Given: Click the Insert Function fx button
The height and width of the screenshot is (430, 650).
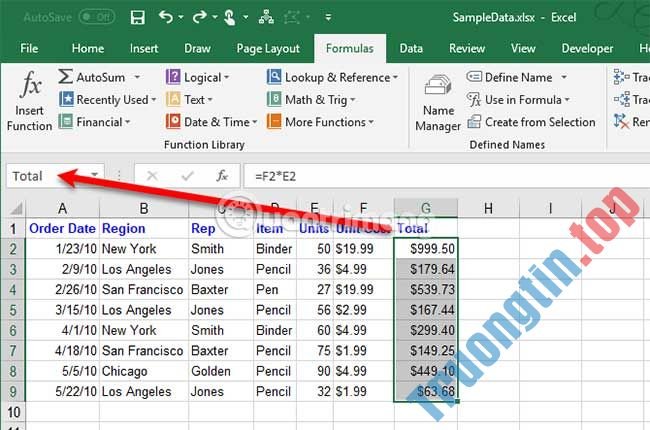Looking at the screenshot, I should pos(30,101).
